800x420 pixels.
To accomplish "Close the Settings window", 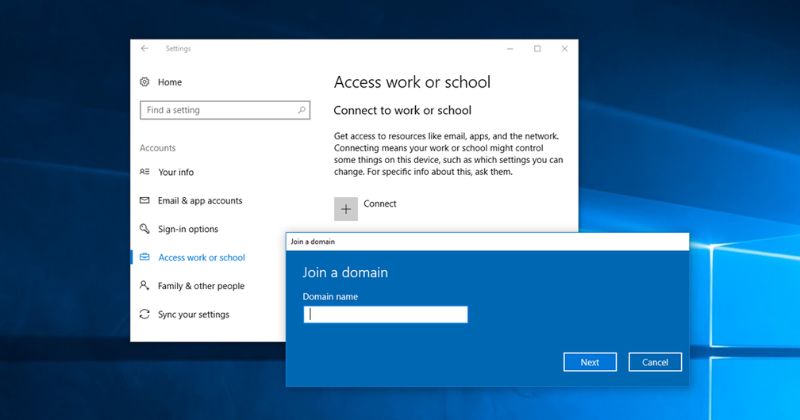I will pyautogui.click(x=564, y=48).
